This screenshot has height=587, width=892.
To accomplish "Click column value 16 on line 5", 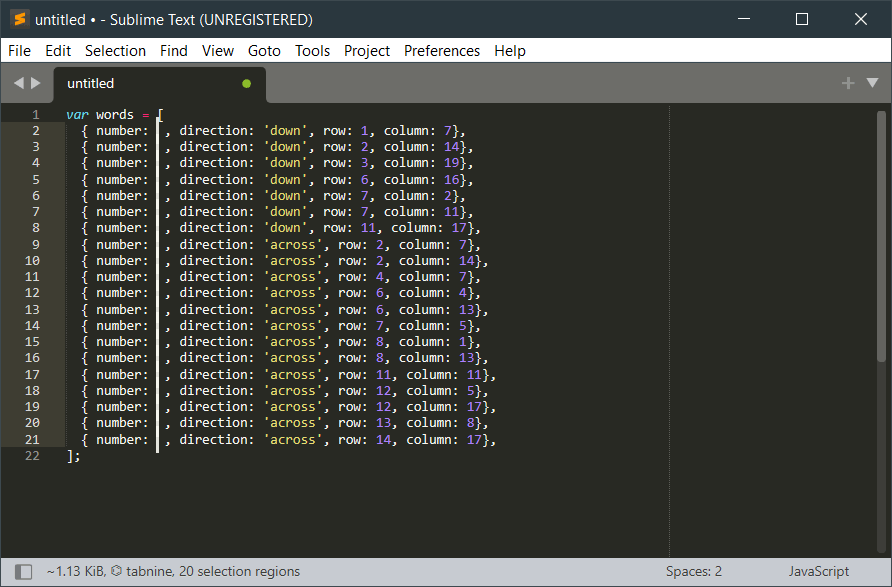I will 452,180.
